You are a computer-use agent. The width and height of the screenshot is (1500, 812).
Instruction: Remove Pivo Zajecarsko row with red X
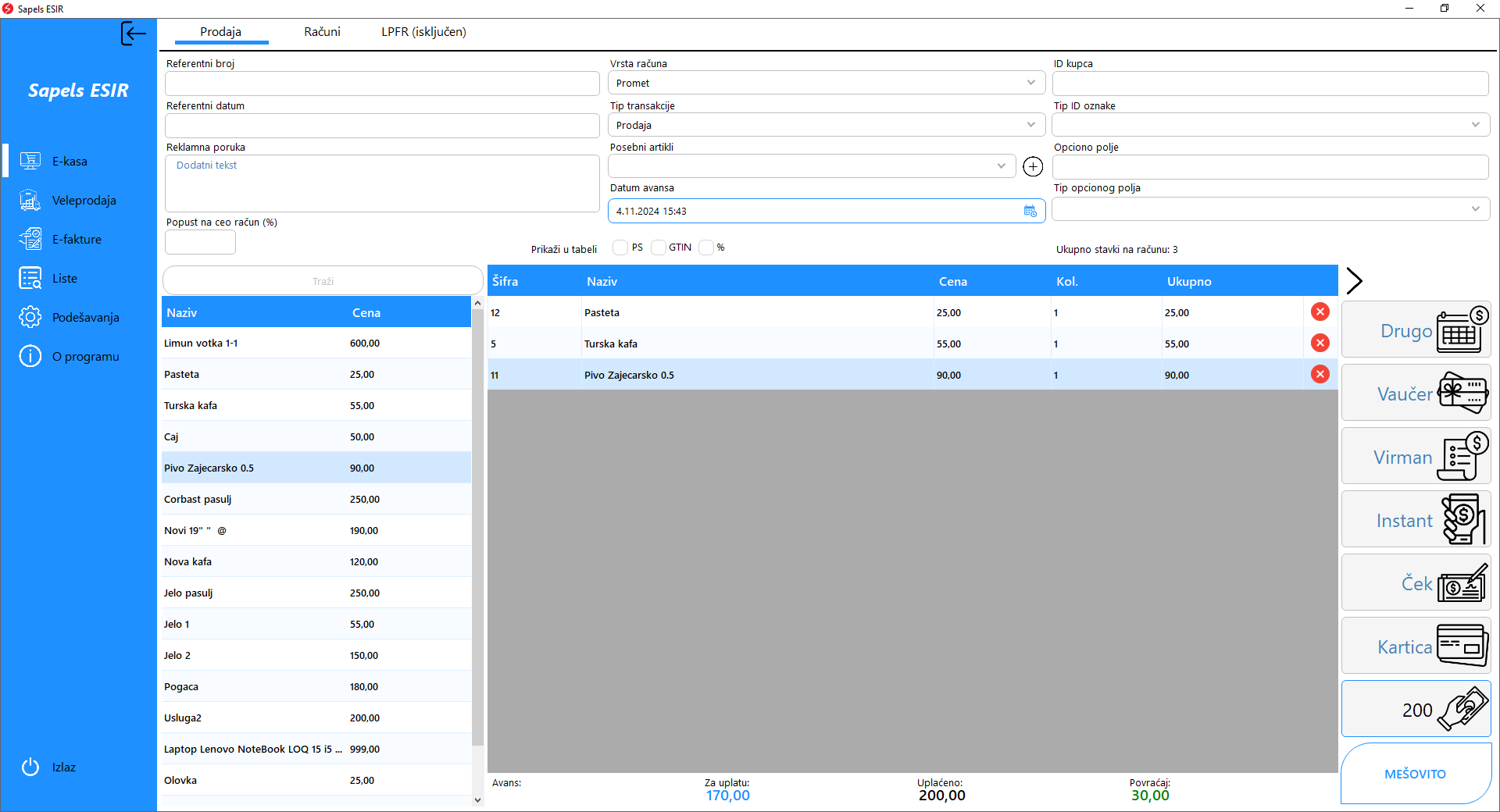[1320, 374]
